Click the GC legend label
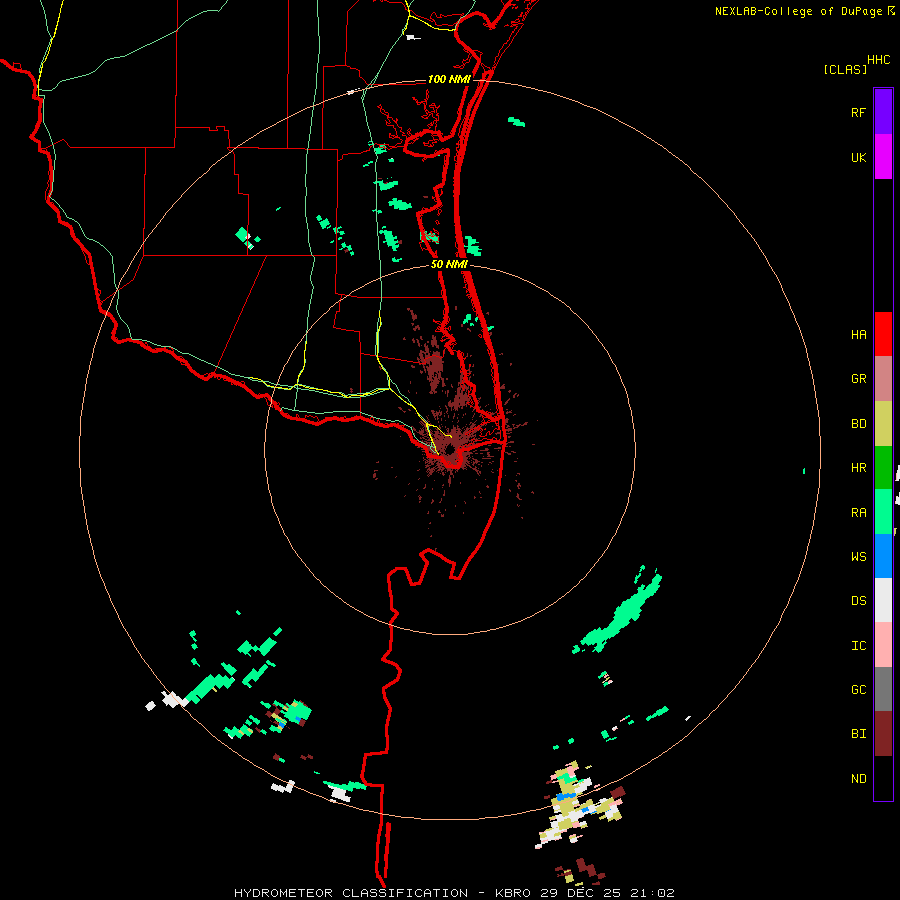This screenshot has width=900, height=900. tap(858, 690)
